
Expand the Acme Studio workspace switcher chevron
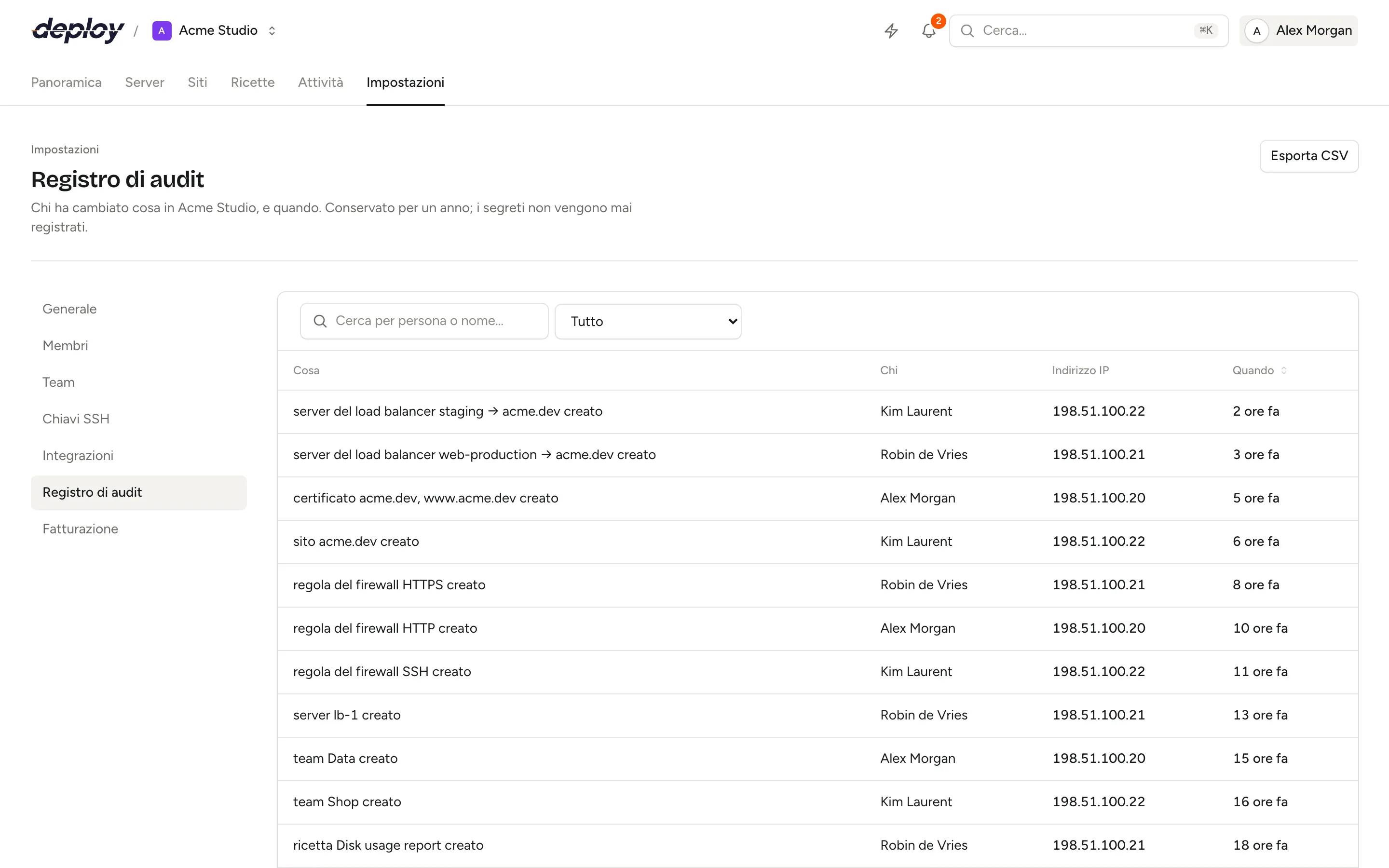(x=272, y=30)
